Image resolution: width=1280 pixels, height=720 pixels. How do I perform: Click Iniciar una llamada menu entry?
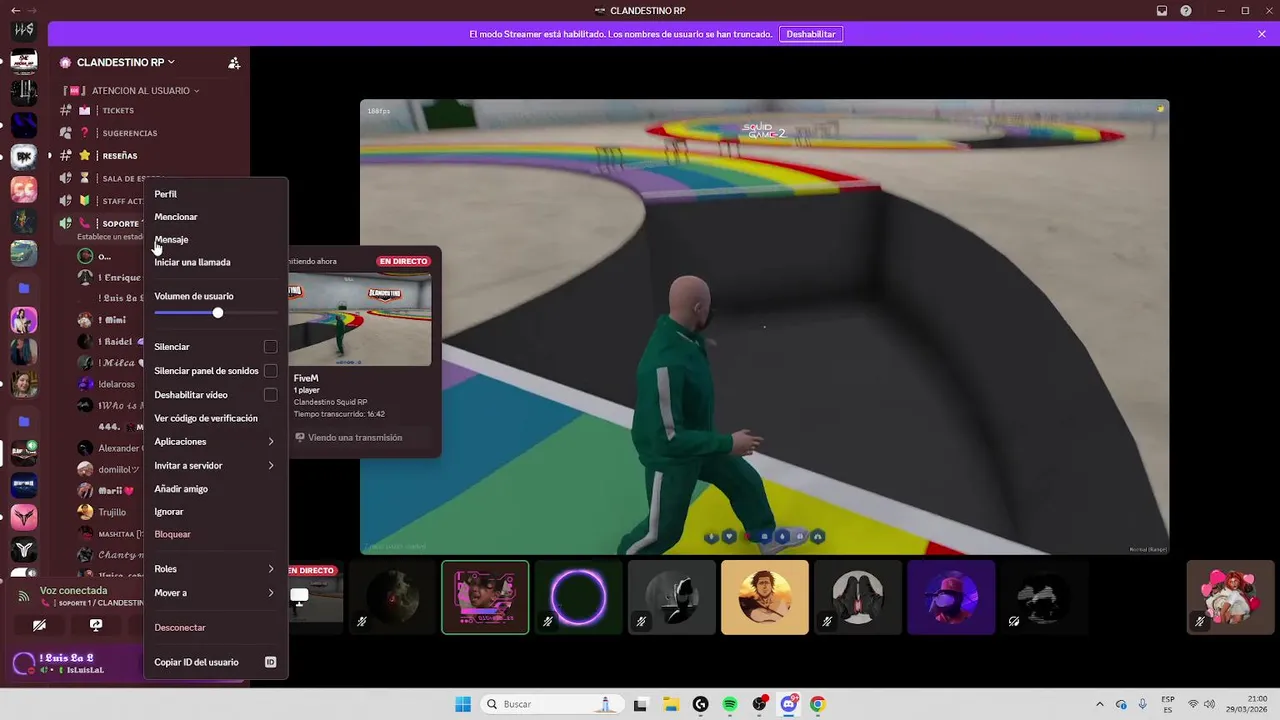click(x=216, y=262)
